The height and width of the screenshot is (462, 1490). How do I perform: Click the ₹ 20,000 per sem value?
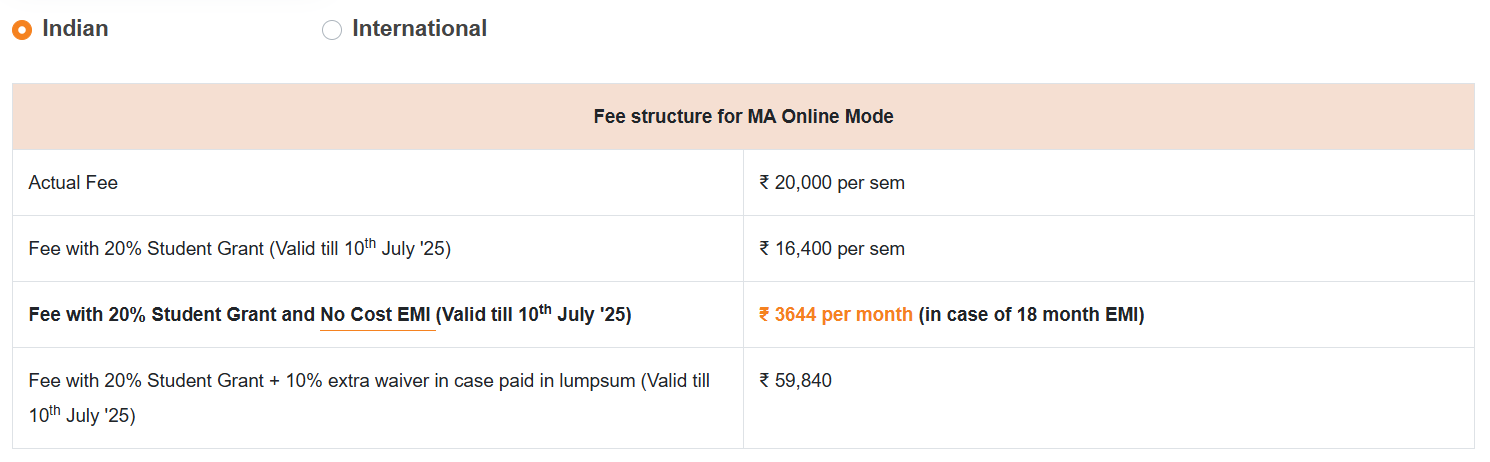[832, 183]
